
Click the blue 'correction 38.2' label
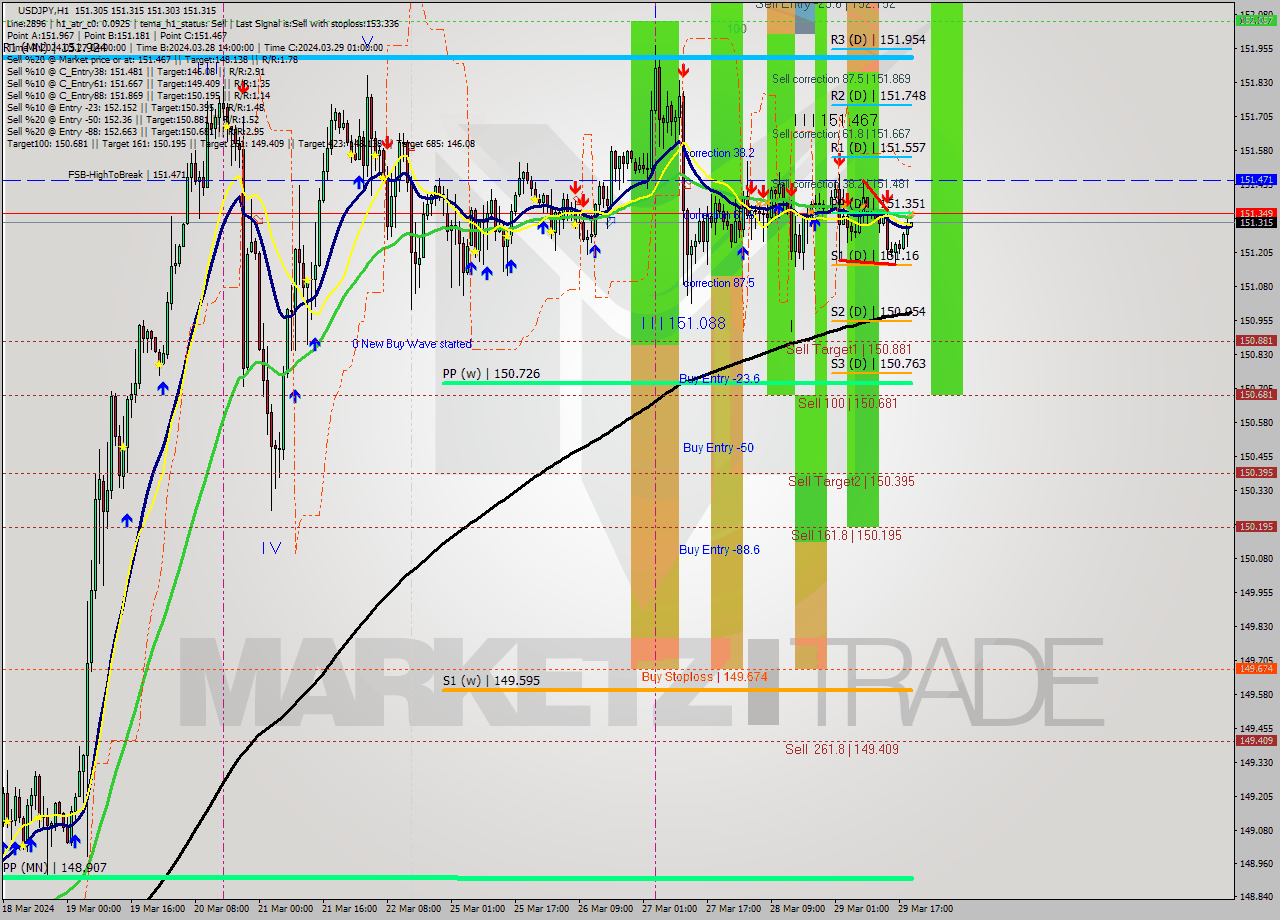click(719, 153)
